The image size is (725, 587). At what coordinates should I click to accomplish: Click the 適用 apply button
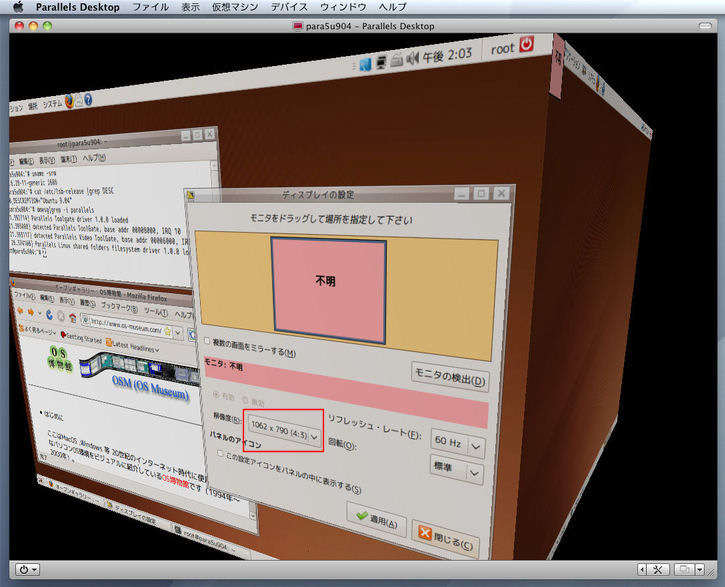point(377,520)
